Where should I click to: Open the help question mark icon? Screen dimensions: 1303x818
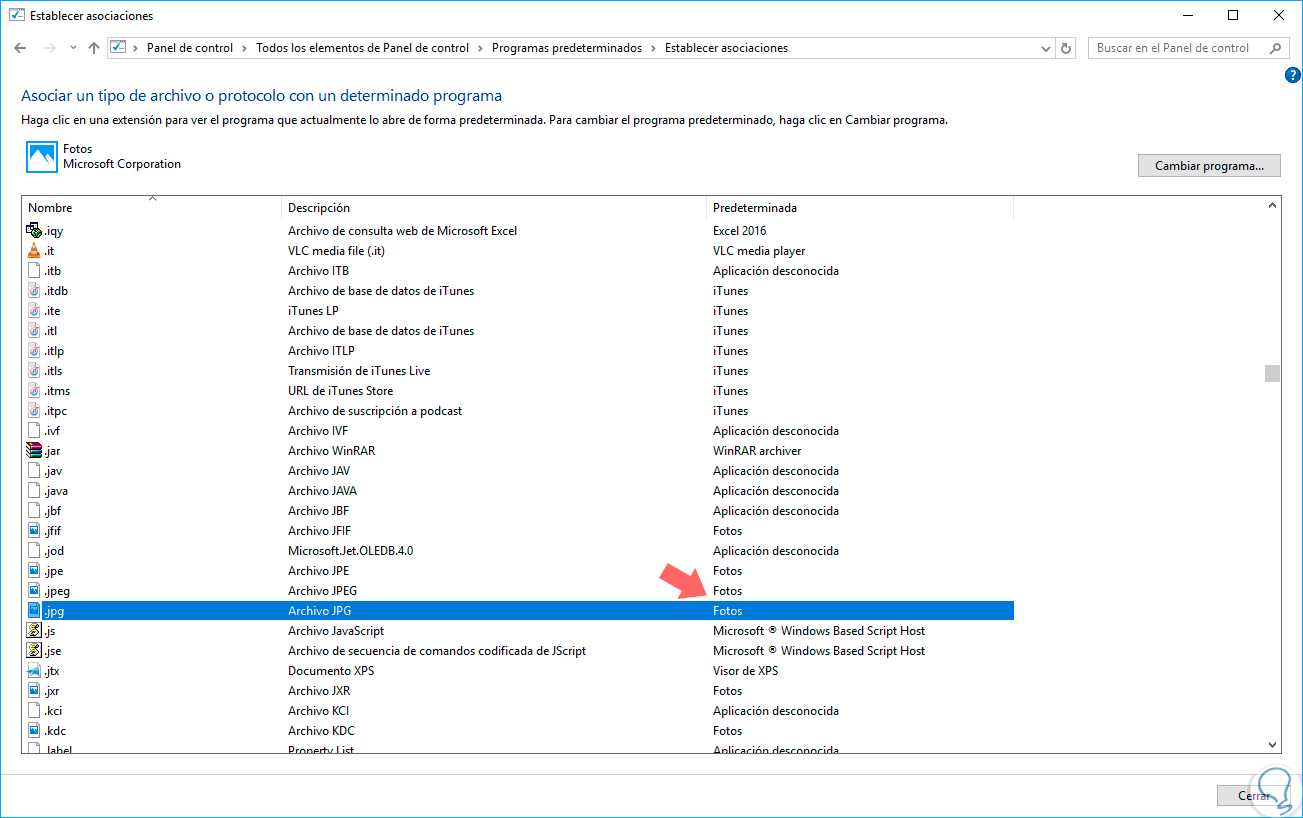[1292, 75]
